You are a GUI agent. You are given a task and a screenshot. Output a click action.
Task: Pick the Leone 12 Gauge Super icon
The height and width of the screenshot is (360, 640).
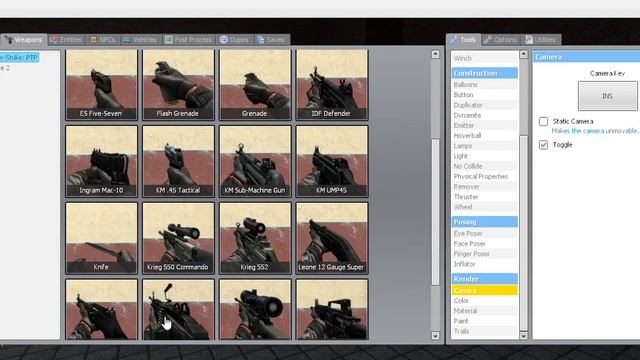332,238
